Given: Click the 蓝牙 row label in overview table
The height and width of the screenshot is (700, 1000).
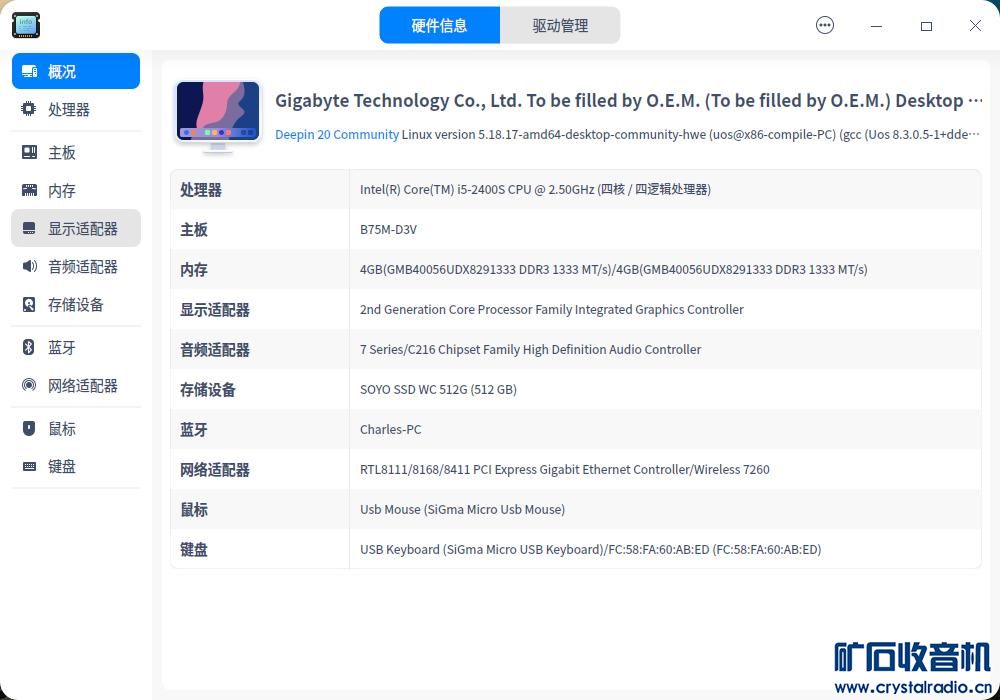Looking at the screenshot, I should (194, 430).
